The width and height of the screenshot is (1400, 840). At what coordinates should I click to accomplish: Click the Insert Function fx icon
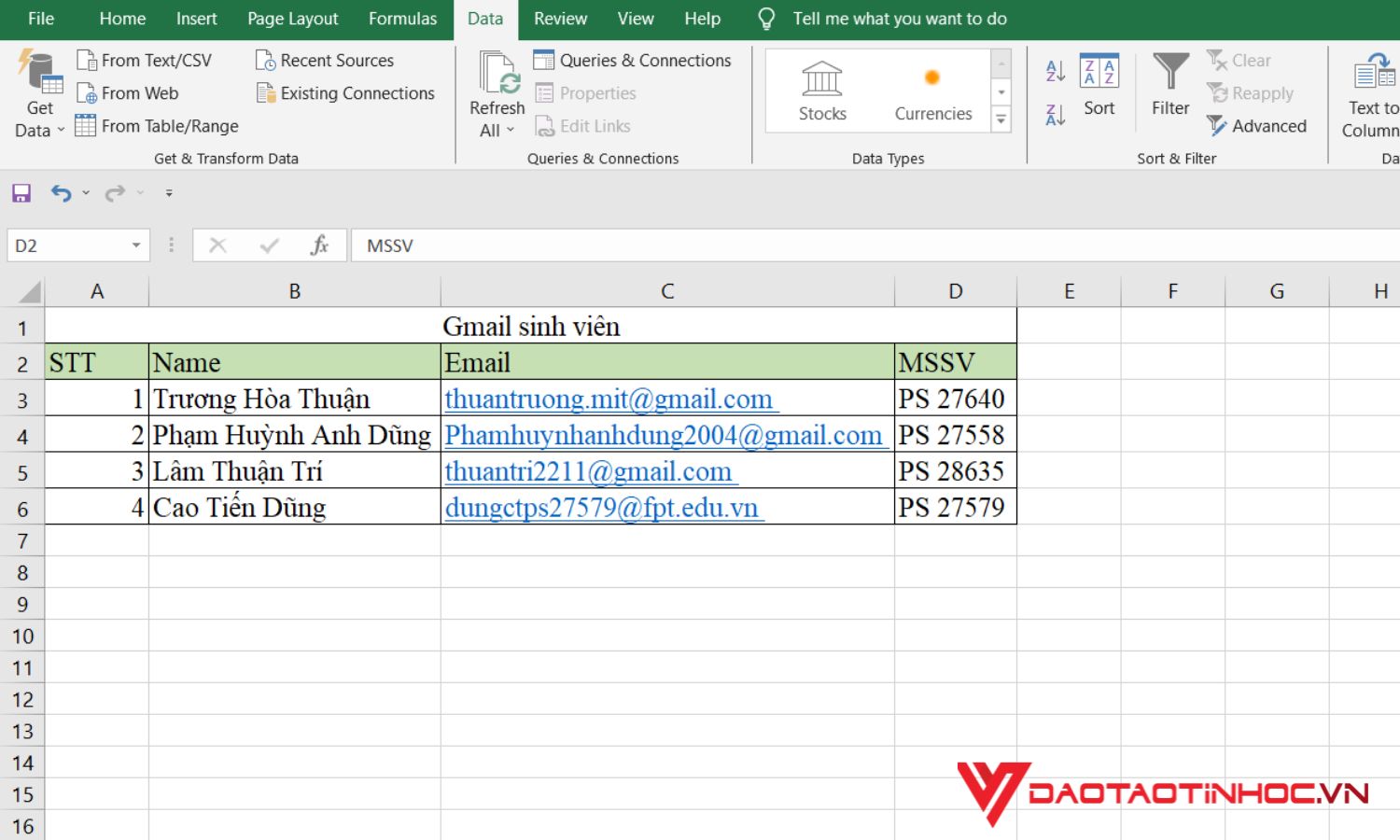tap(319, 245)
